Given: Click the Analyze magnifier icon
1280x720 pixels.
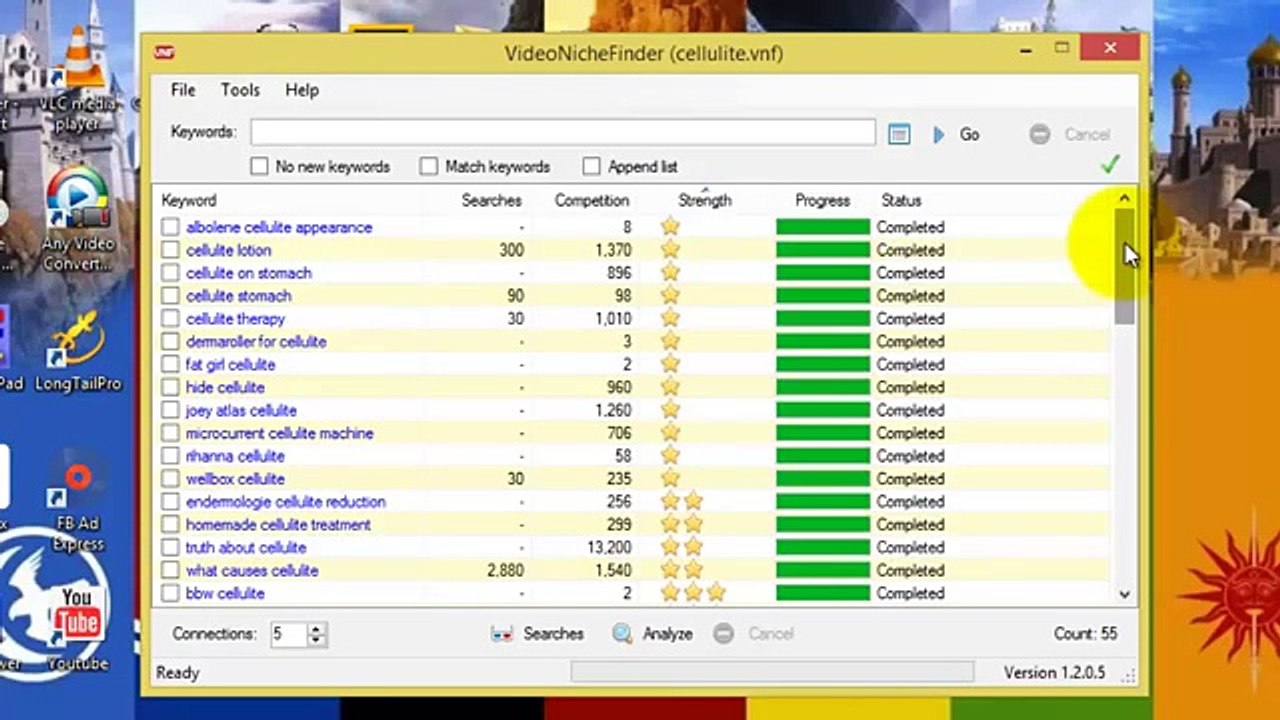Looking at the screenshot, I should 622,633.
